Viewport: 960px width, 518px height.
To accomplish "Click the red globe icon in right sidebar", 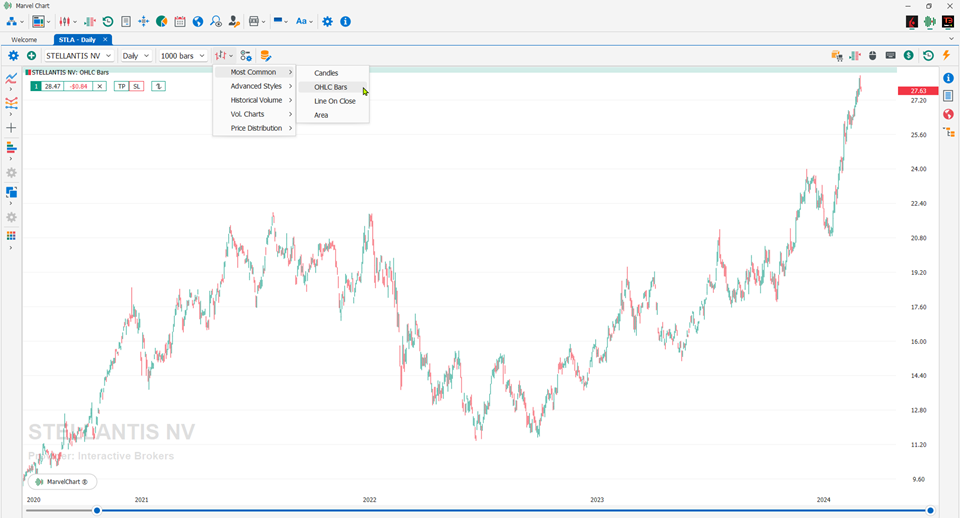I will 948,114.
